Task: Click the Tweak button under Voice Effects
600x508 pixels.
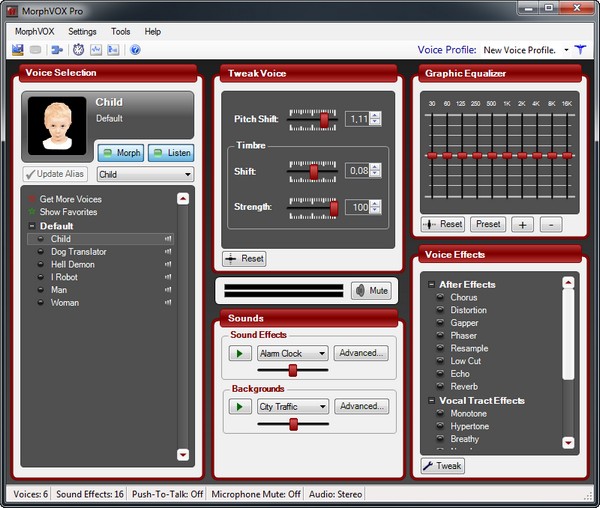Action: coord(442,466)
